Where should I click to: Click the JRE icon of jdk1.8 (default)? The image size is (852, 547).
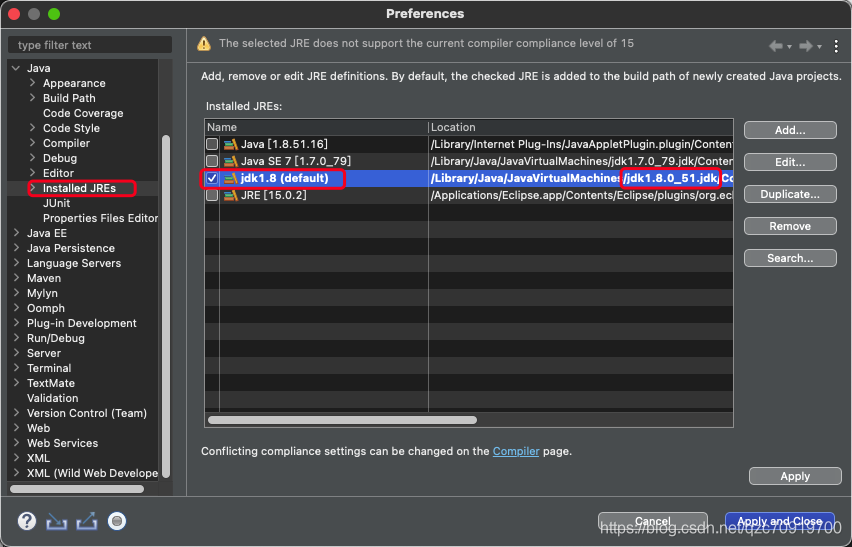coord(231,178)
